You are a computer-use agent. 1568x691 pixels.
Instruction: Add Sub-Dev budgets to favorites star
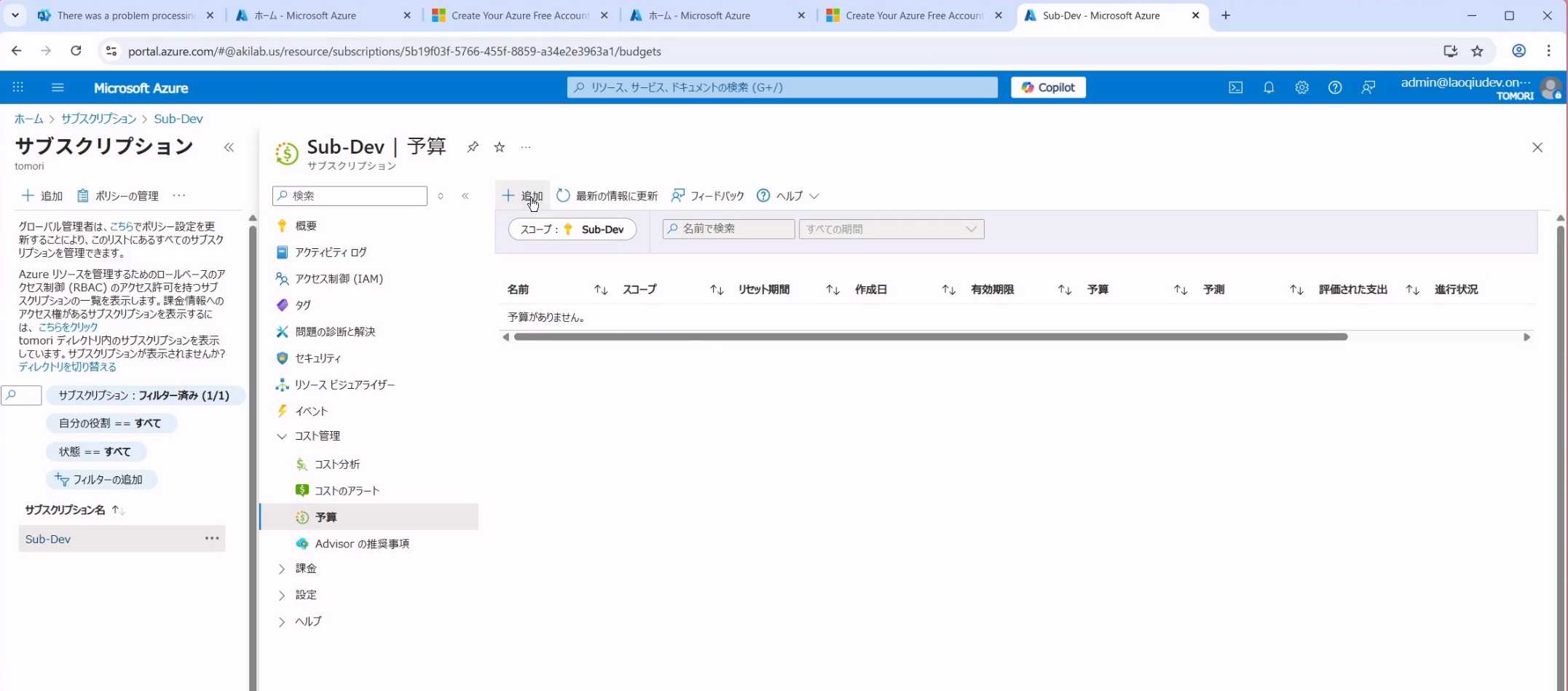500,147
